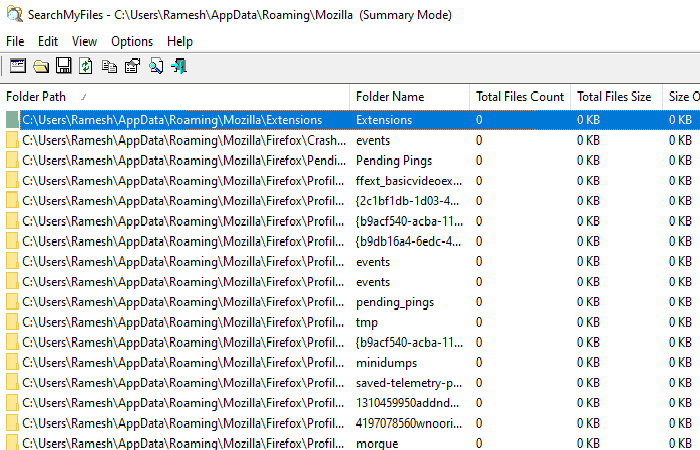The image size is (700, 450).
Task: Click the Exit door toolbar icon
Action: click(x=179, y=66)
